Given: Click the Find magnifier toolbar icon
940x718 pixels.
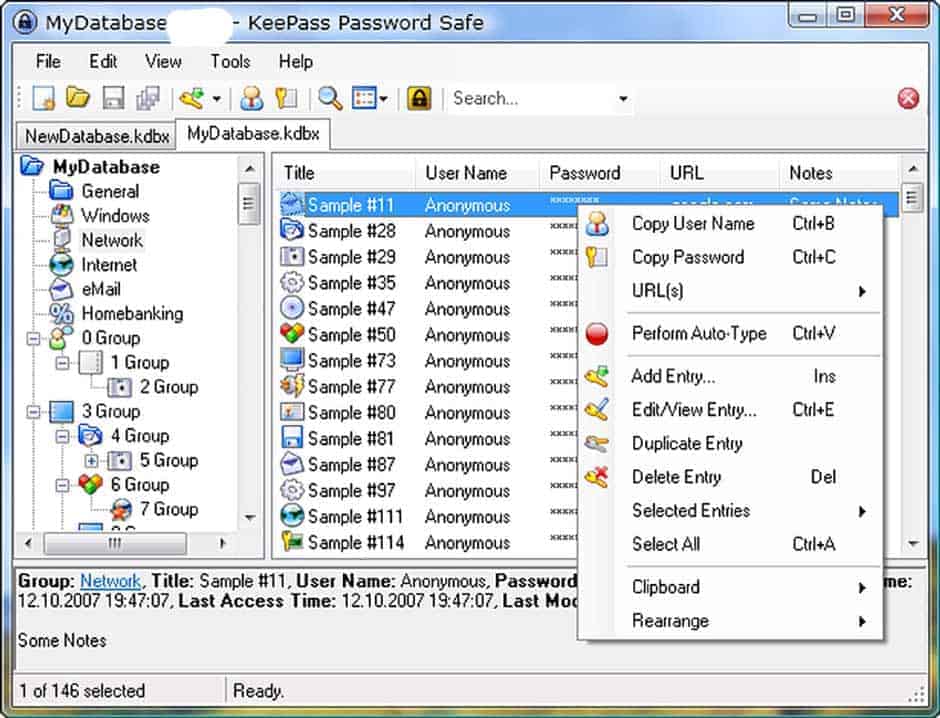Looking at the screenshot, I should pyautogui.click(x=330, y=98).
